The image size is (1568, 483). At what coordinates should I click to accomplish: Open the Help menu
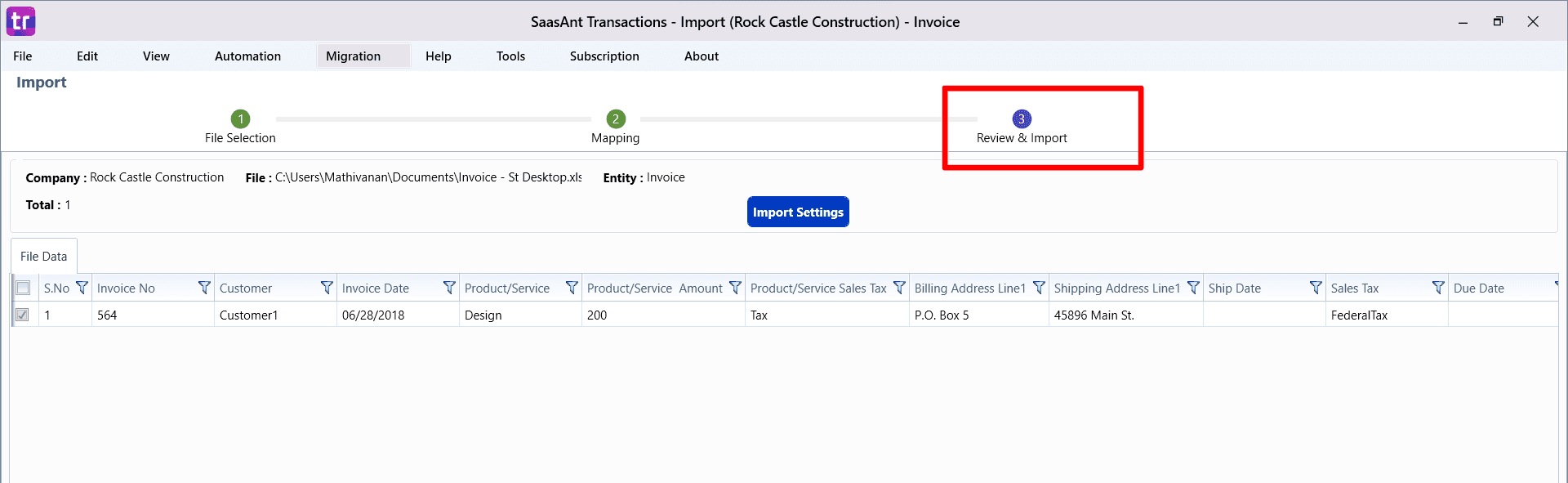point(439,56)
